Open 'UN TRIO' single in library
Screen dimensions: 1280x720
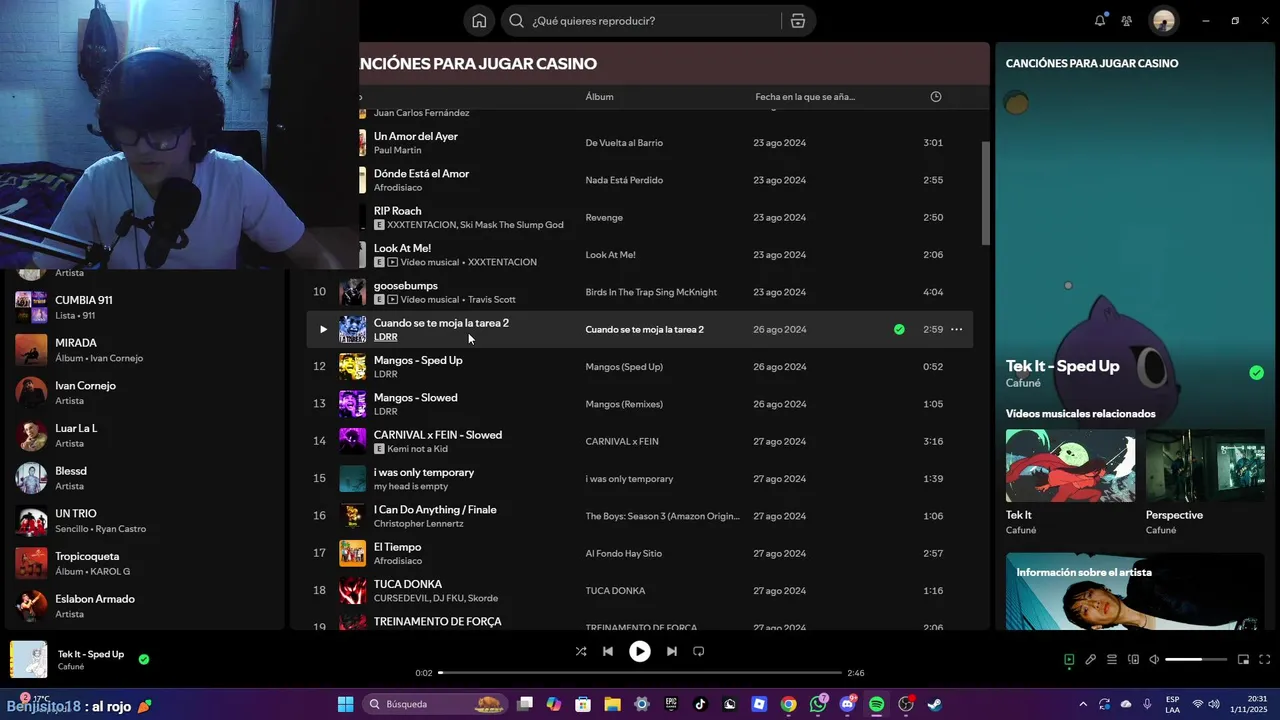coord(145,521)
